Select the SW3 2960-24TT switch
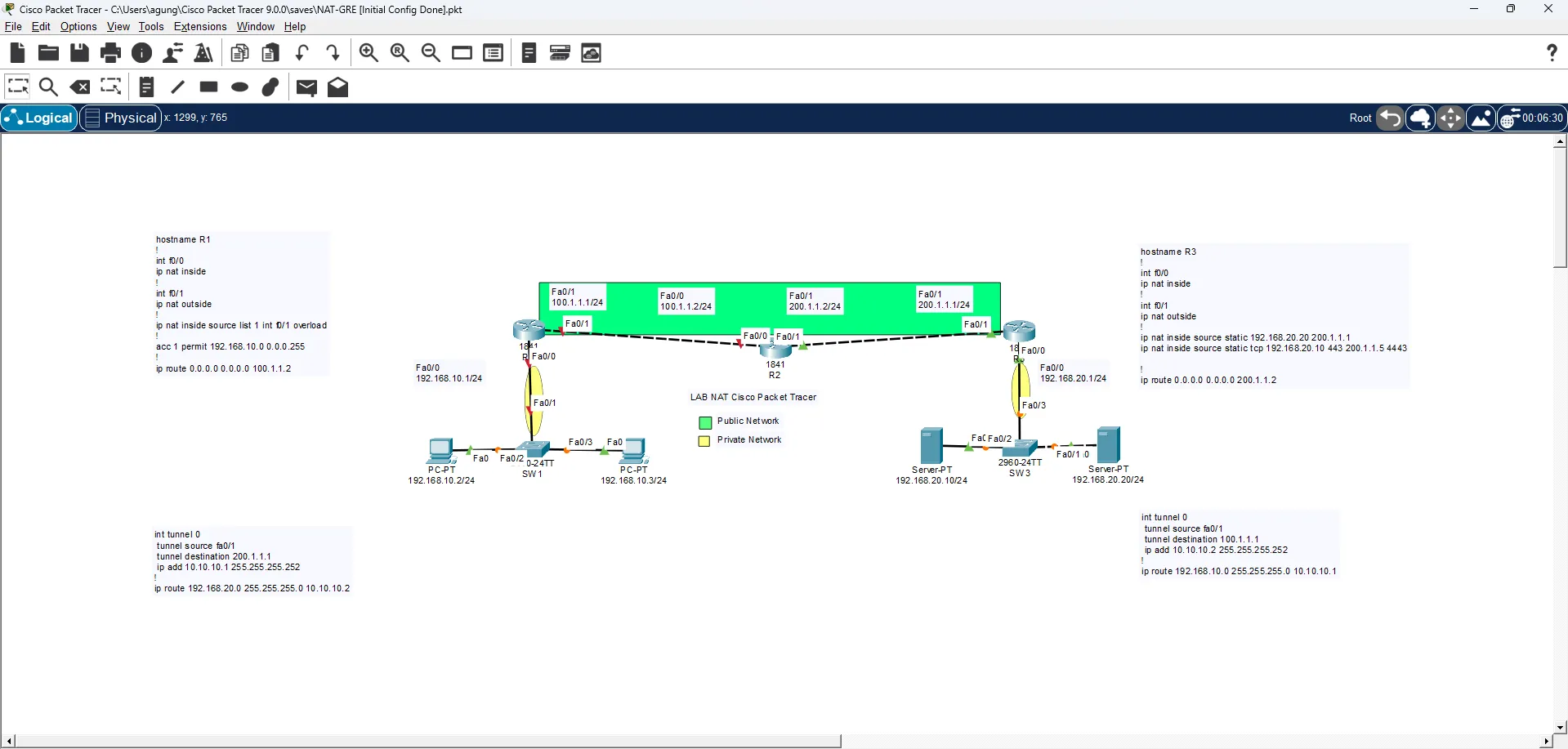This screenshot has height=749, width=1568. pyautogui.click(x=1020, y=448)
